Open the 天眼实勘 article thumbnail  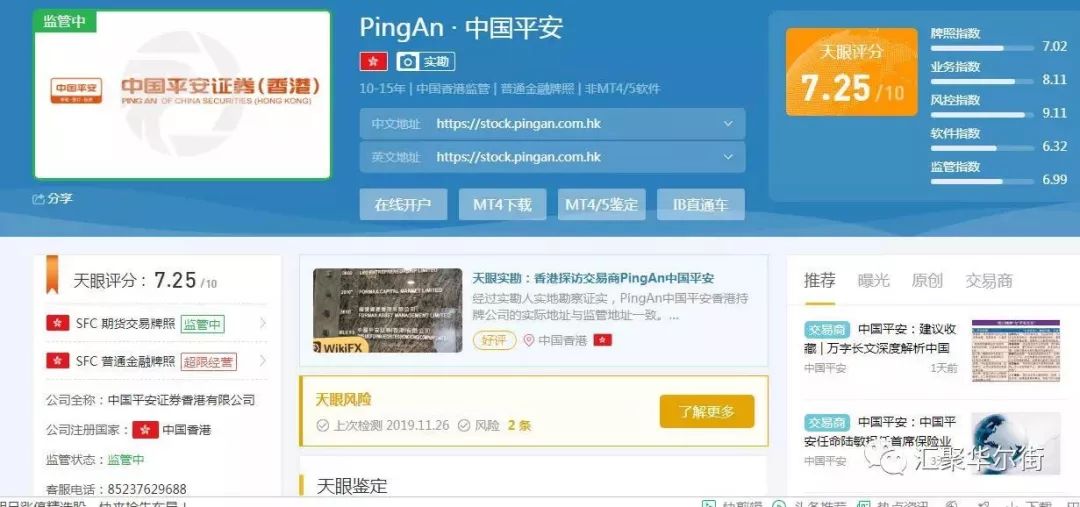[388, 311]
